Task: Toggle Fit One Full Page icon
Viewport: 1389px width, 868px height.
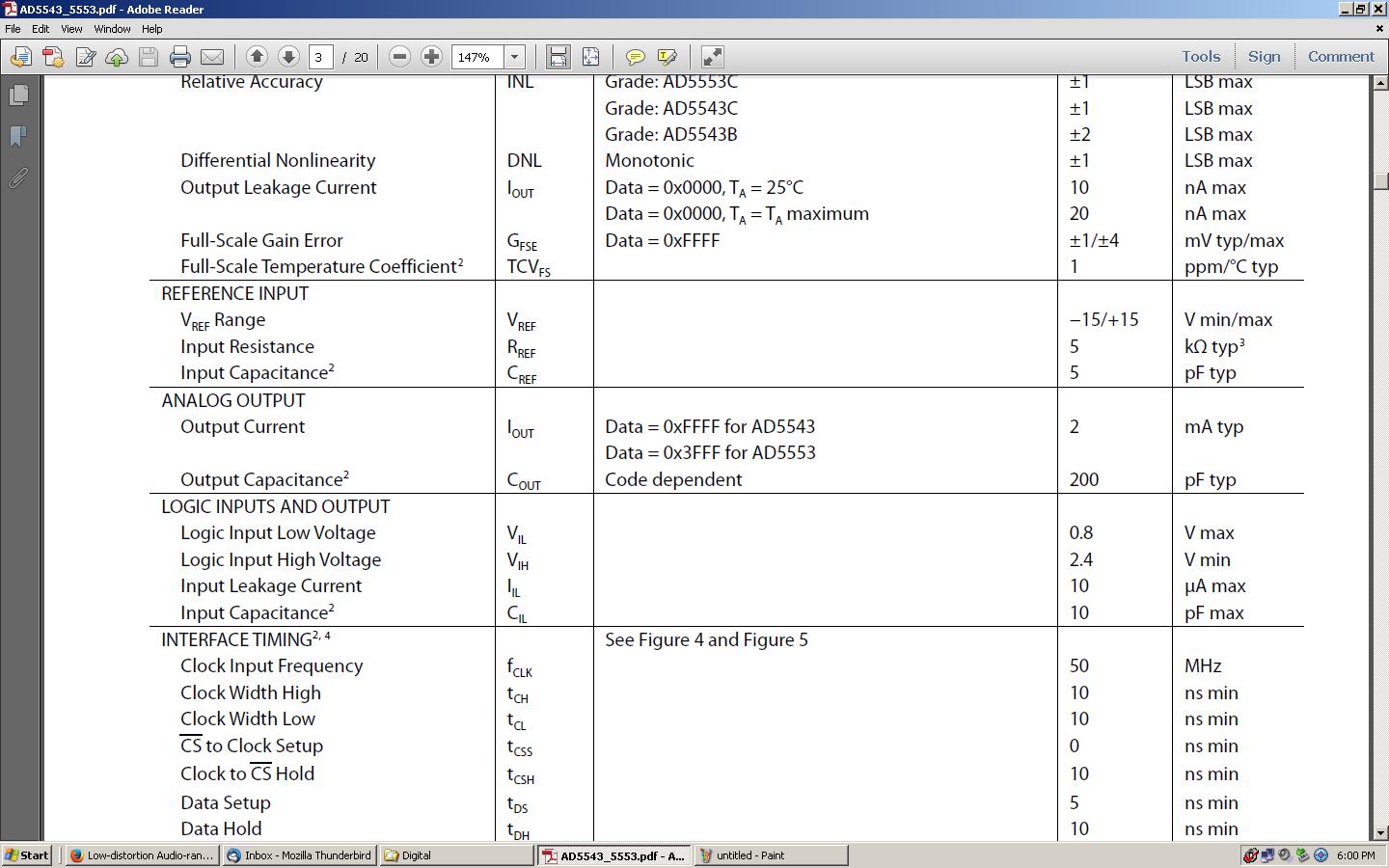Action: [590, 57]
